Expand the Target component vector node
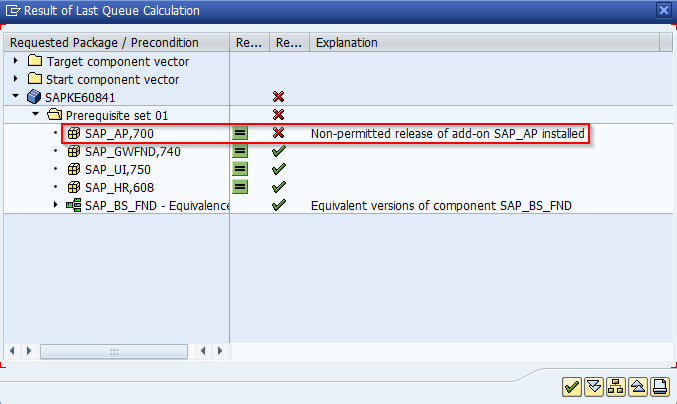The image size is (677, 404). pyautogui.click(x=16, y=61)
